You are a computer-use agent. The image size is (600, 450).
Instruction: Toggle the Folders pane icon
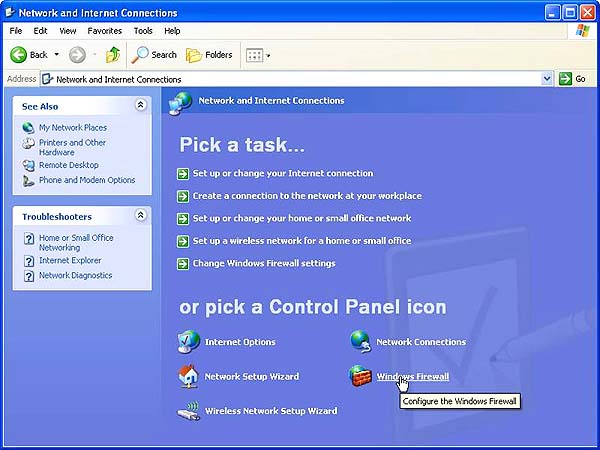(194, 55)
